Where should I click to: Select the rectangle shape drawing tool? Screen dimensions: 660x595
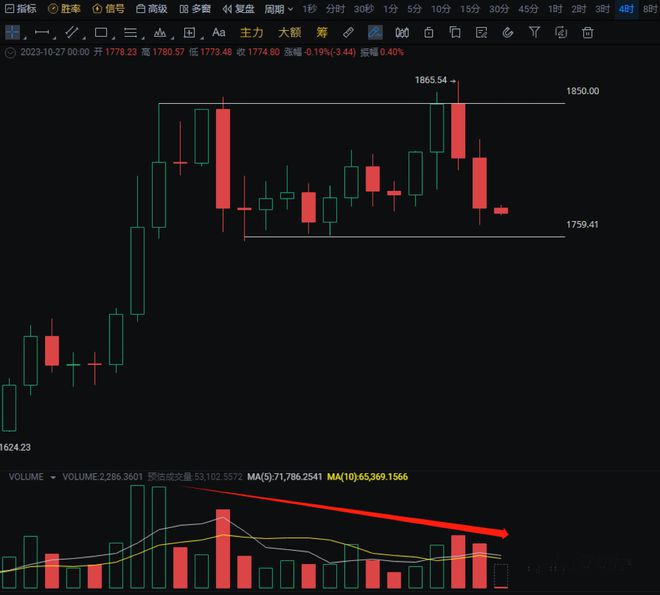pyautogui.click(x=101, y=32)
